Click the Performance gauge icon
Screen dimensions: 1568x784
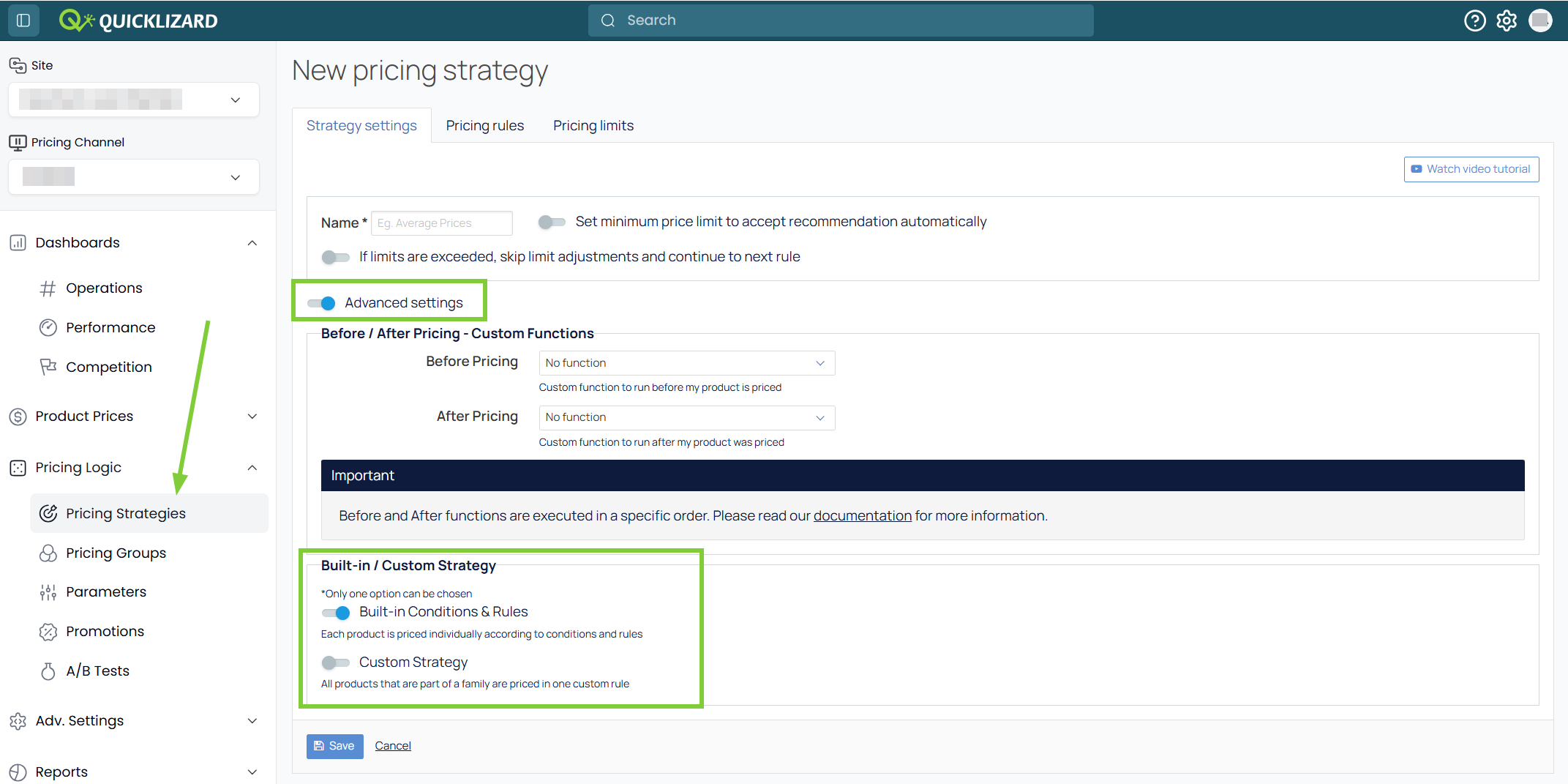(x=48, y=327)
